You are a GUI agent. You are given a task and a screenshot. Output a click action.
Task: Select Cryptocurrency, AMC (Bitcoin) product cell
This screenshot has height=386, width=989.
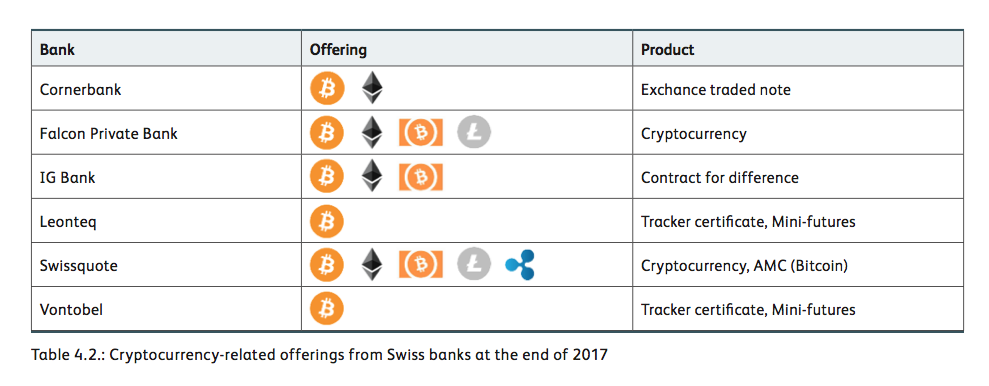[x=798, y=266]
